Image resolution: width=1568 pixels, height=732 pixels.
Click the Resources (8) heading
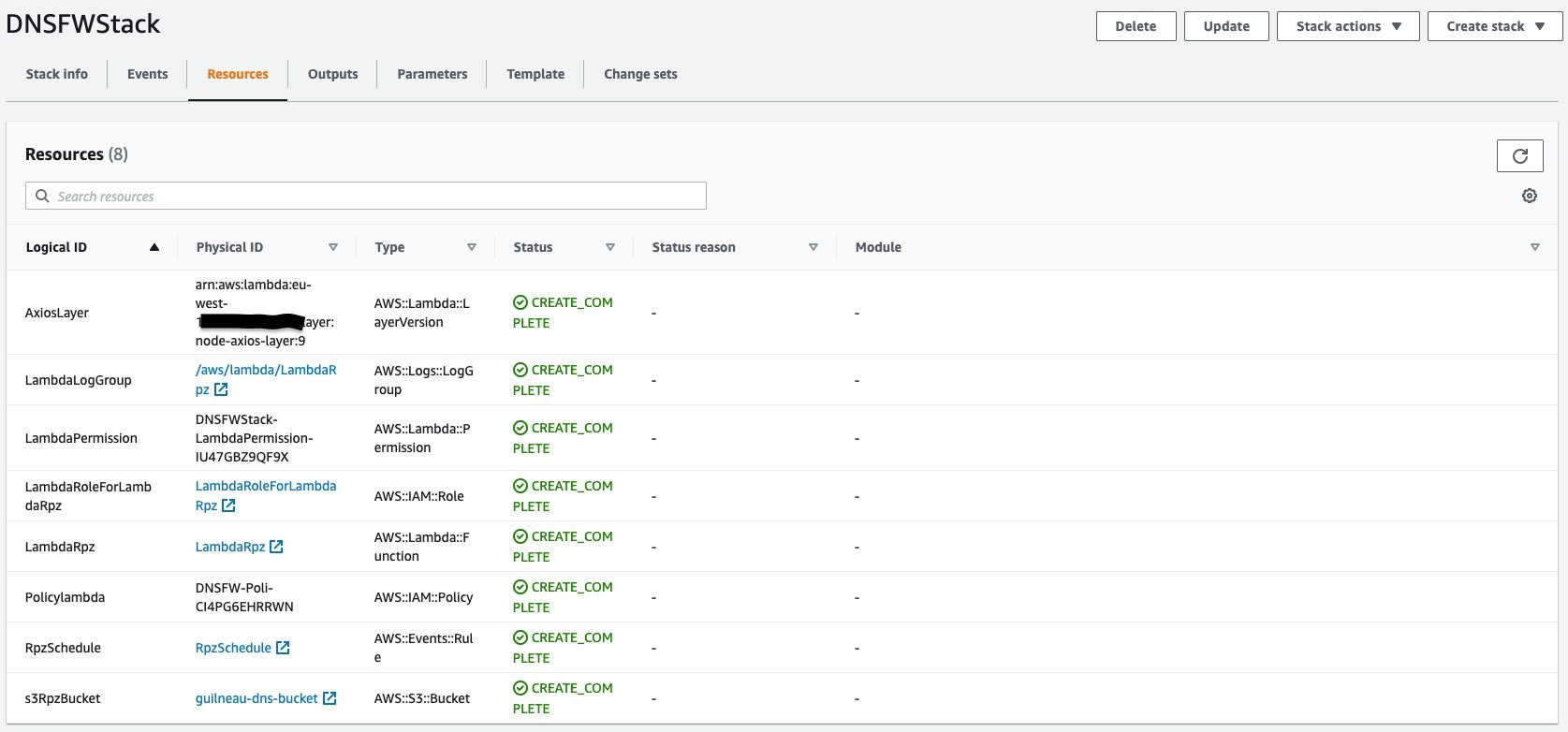click(77, 154)
